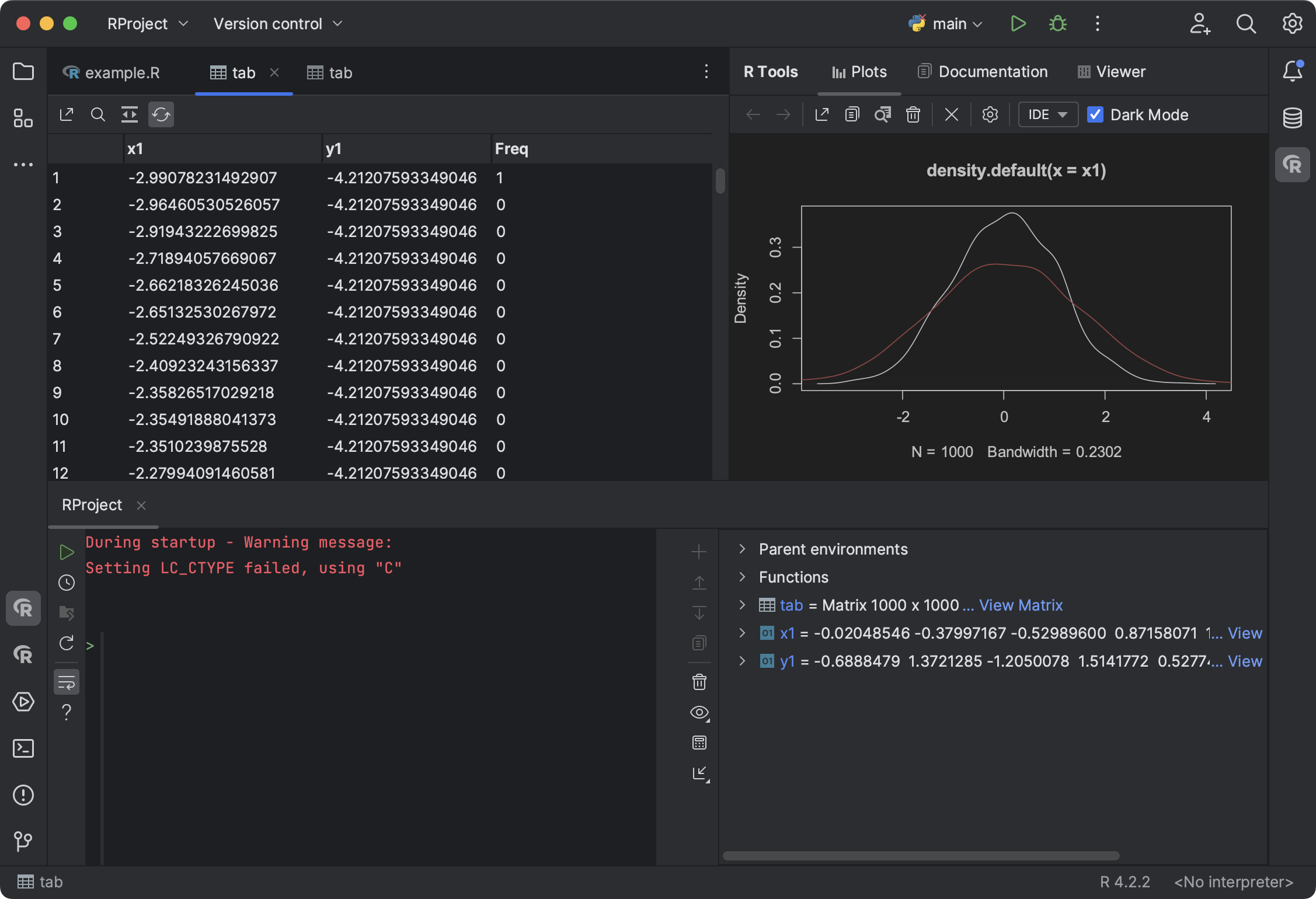This screenshot has width=1316, height=899.
Task: Restart the R console with circular arrow icon
Action: (x=66, y=643)
